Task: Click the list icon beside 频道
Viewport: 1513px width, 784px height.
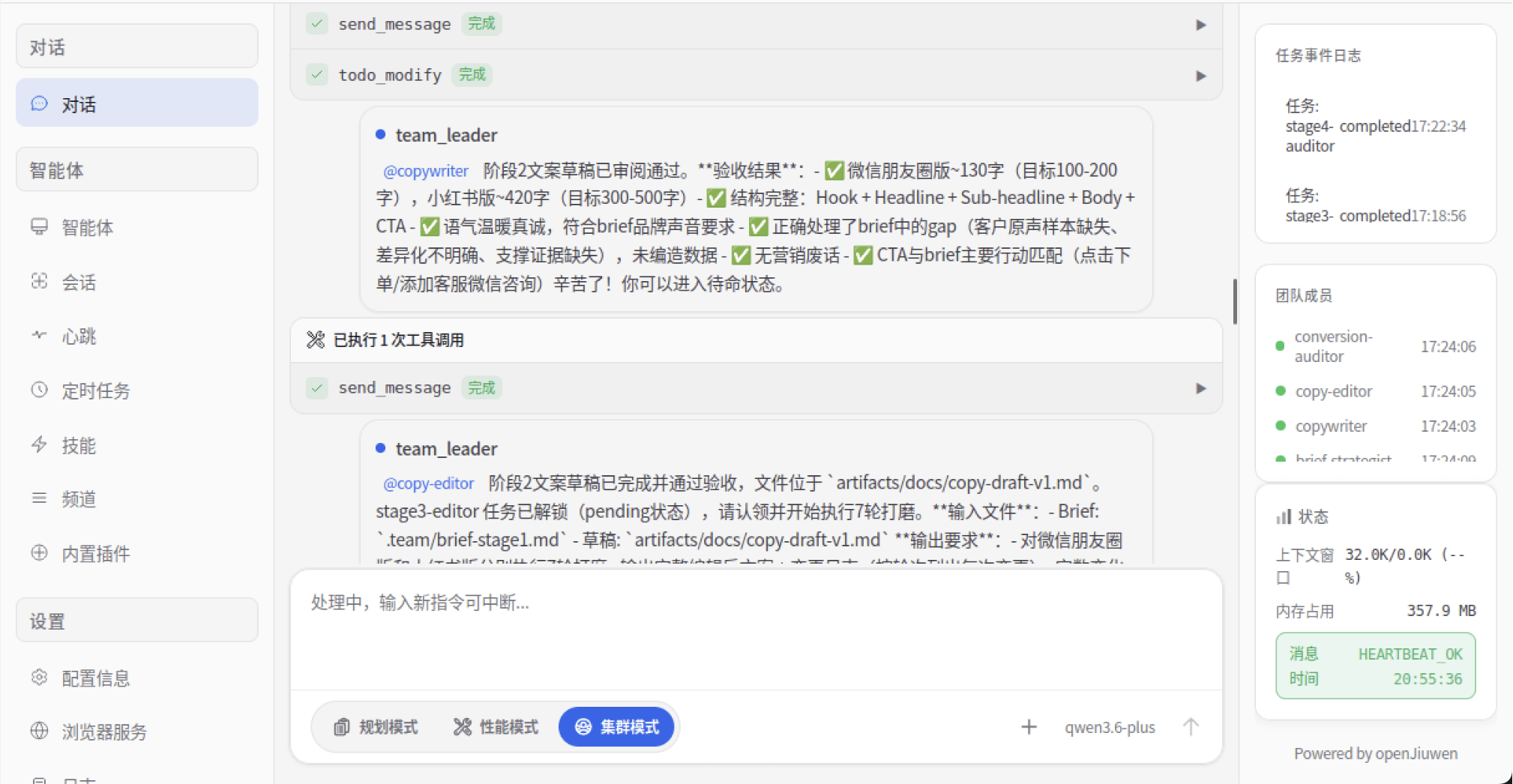Action: coord(40,498)
